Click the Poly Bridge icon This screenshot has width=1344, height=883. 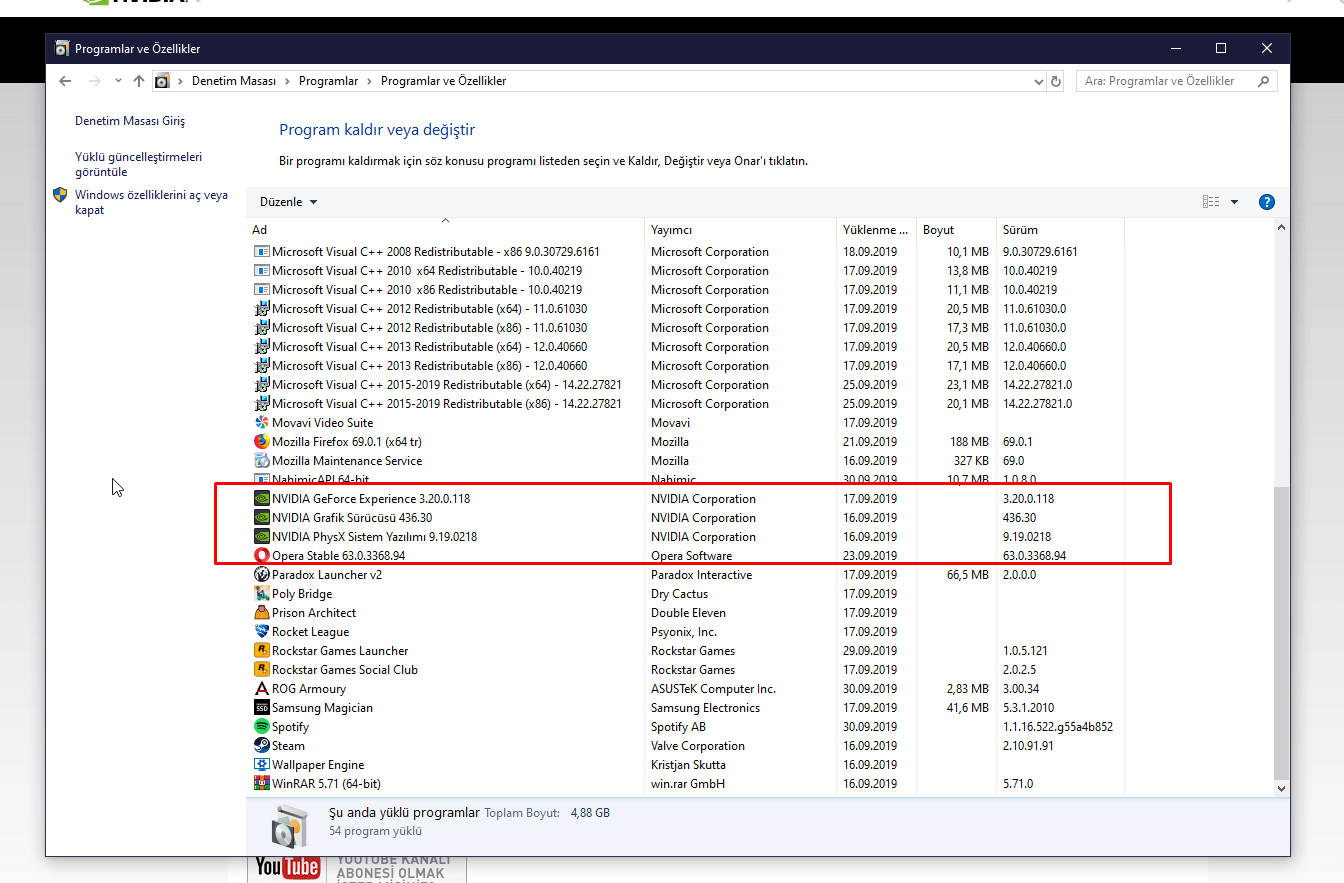click(262, 594)
